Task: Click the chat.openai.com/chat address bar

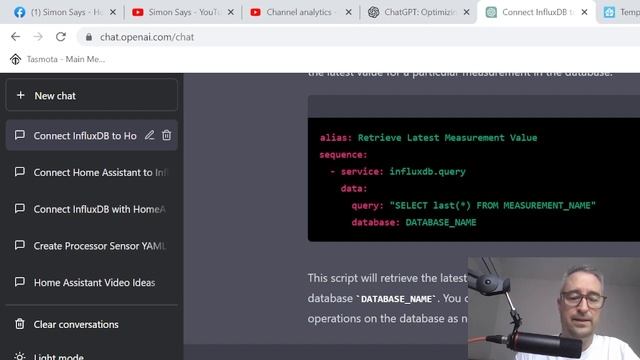Action: [359, 37]
